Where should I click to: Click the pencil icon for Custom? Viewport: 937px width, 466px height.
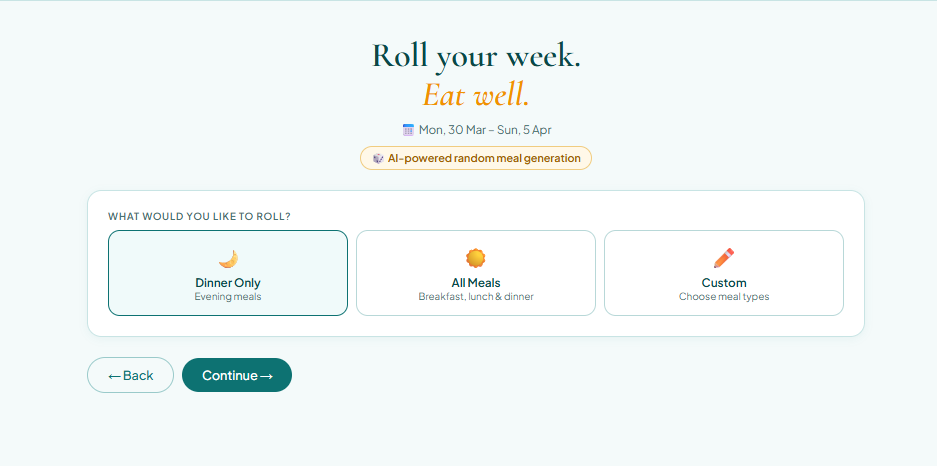724,259
